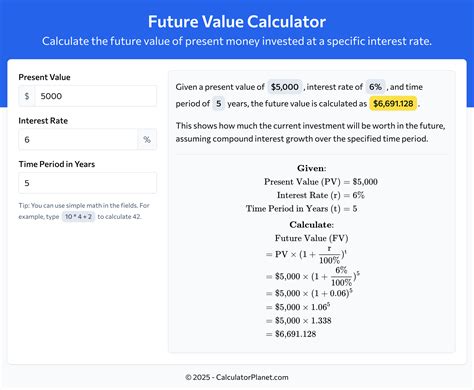Click the Time Period in Years field
Image resolution: width=474 pixels, height=390 pixels.
point(87,183)
